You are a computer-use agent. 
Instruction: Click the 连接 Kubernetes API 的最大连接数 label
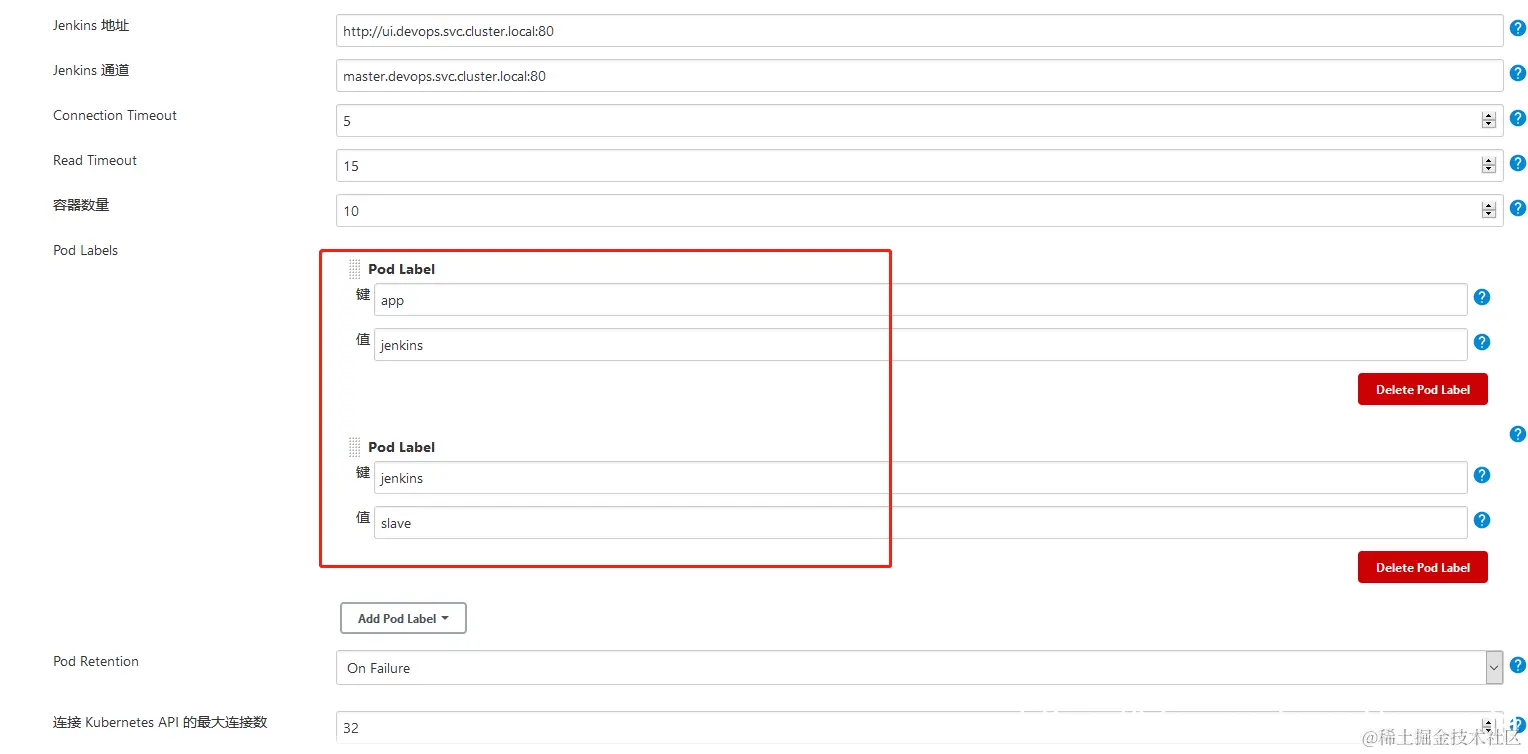[x=160, y=722]
